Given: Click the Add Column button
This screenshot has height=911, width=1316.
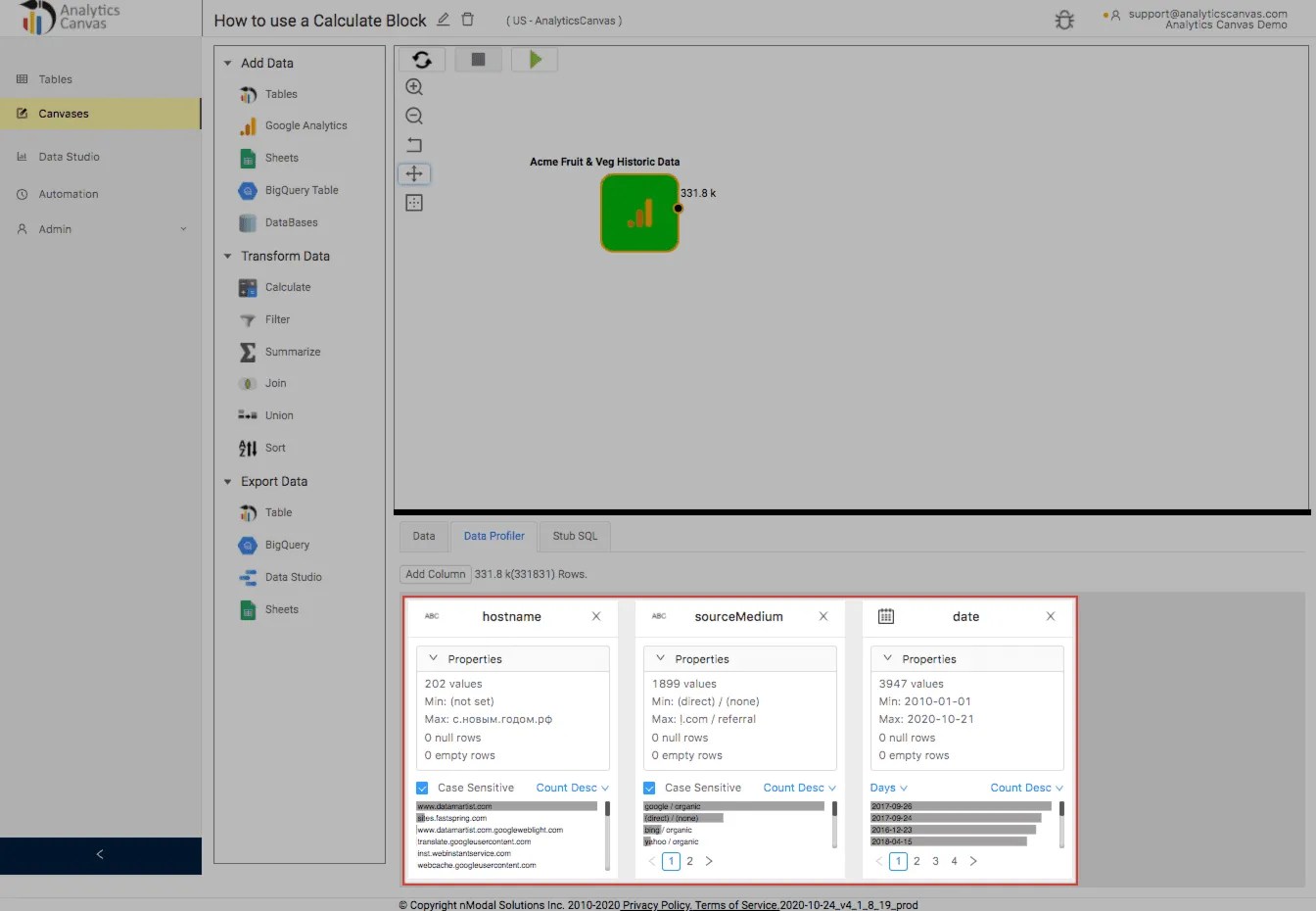Looking at the screenshot, I should point(436,574).
